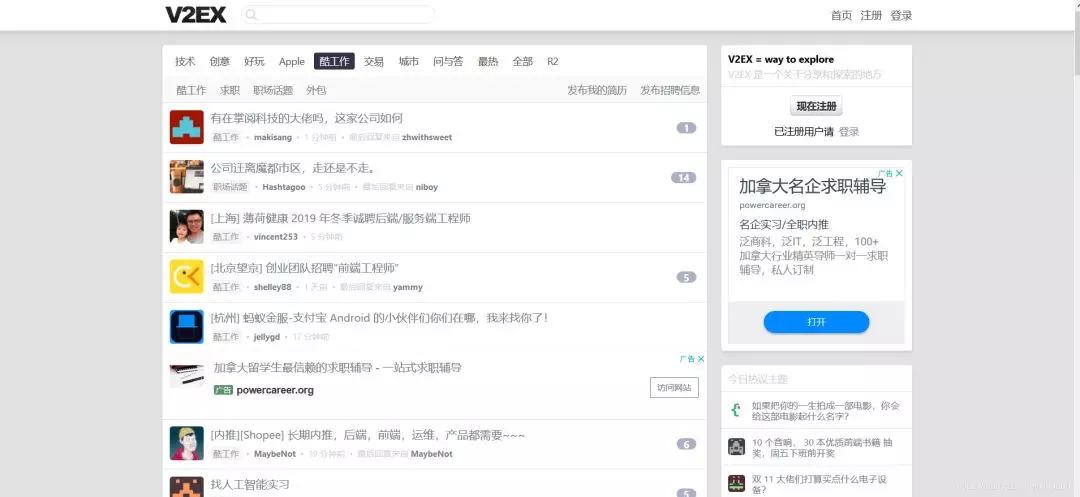Open hot topic 如果把你的一生拍成一部电影
This screenshot has height=497, width=1080.
click(824, 411)
